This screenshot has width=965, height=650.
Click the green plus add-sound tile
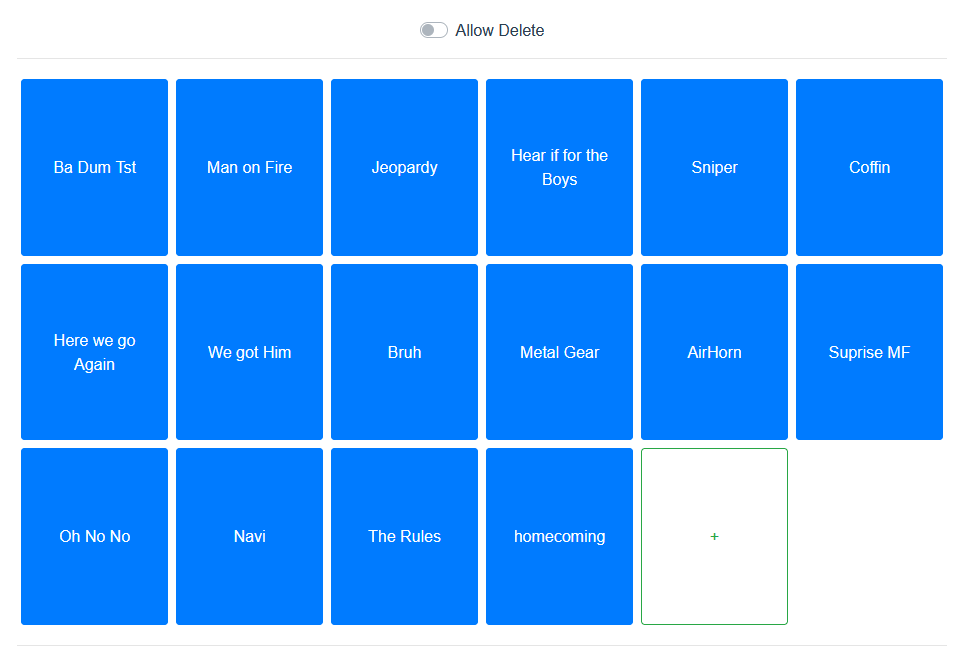pos(714,536)
